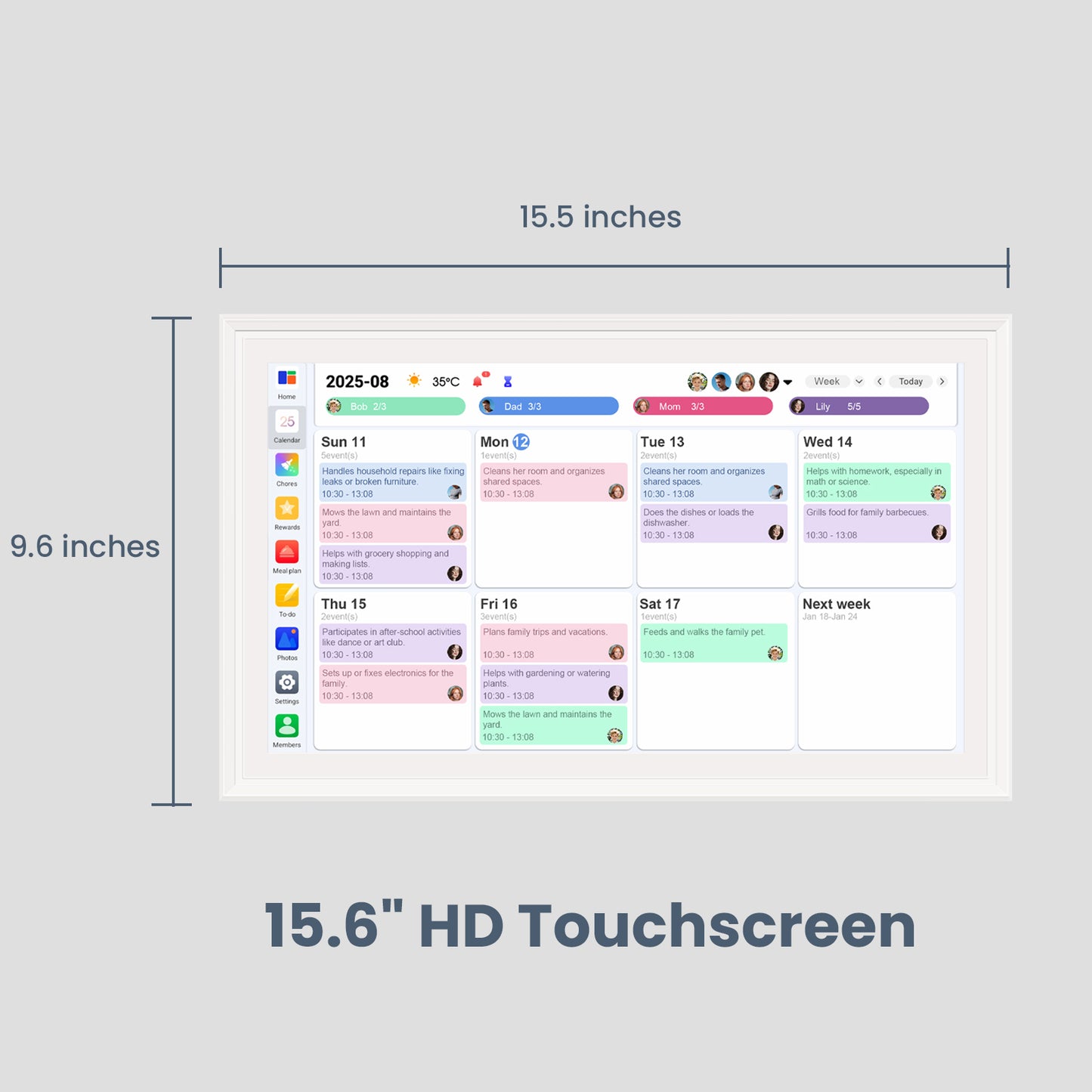
Task: Open Monday's room cleaning event
Action: (552, 481)
